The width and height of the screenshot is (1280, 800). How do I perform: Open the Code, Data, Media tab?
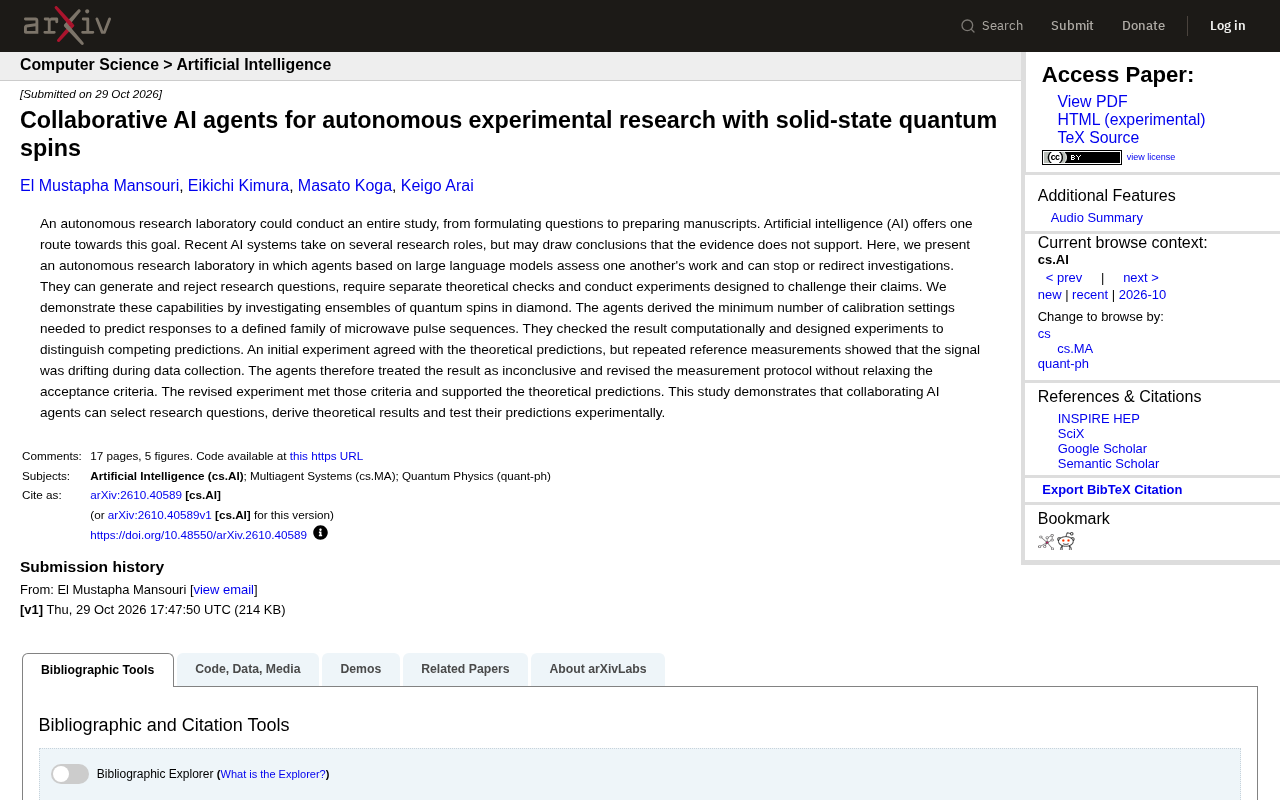248,669
